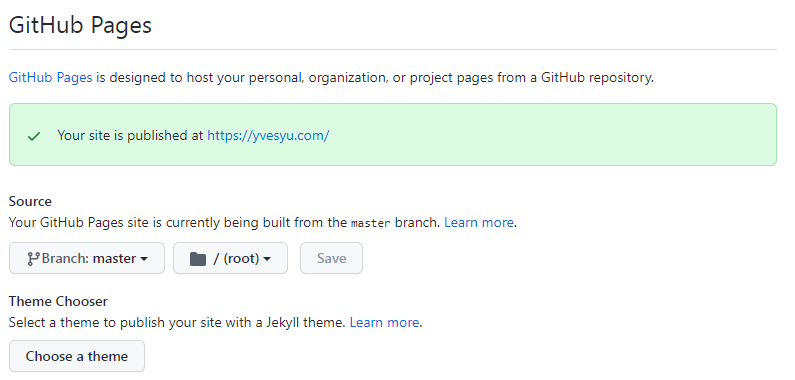
Task: Click the 'master' code text in description
Action: [371, 223]
